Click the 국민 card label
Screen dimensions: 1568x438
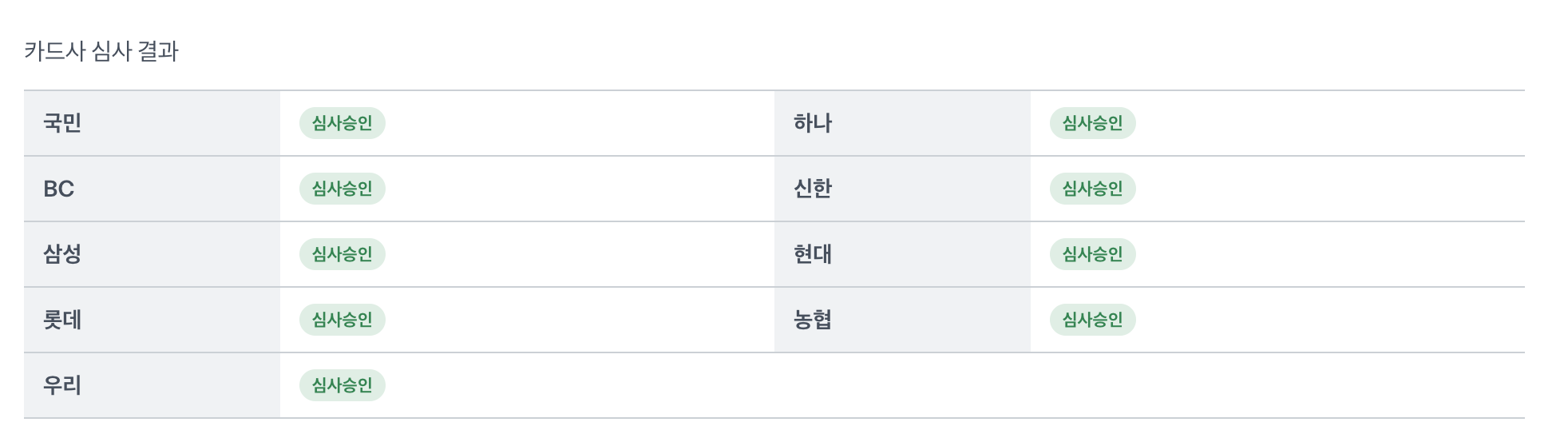pyautogui.click(x=62, y=123)
